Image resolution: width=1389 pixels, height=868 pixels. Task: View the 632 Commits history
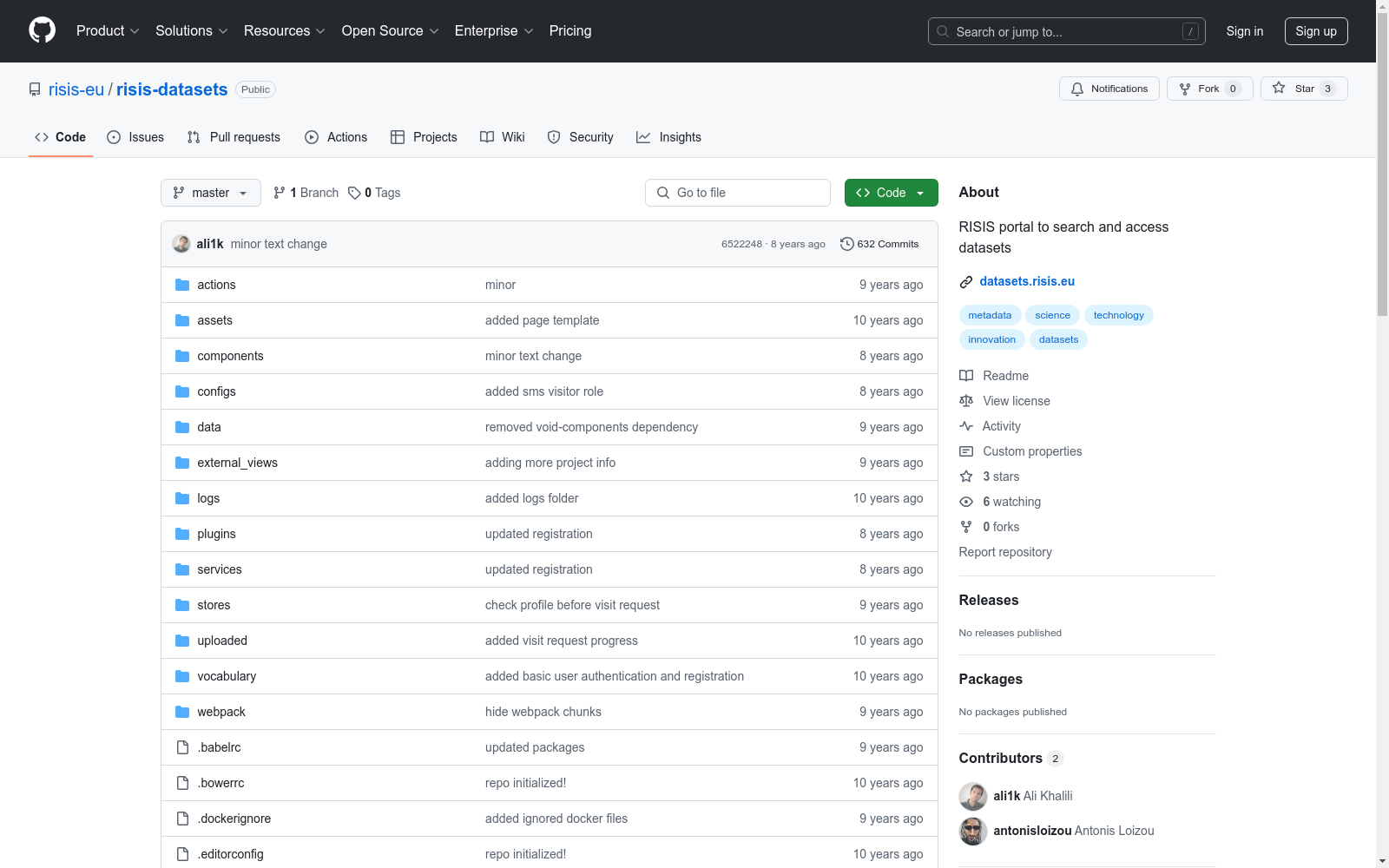(879, 244)
